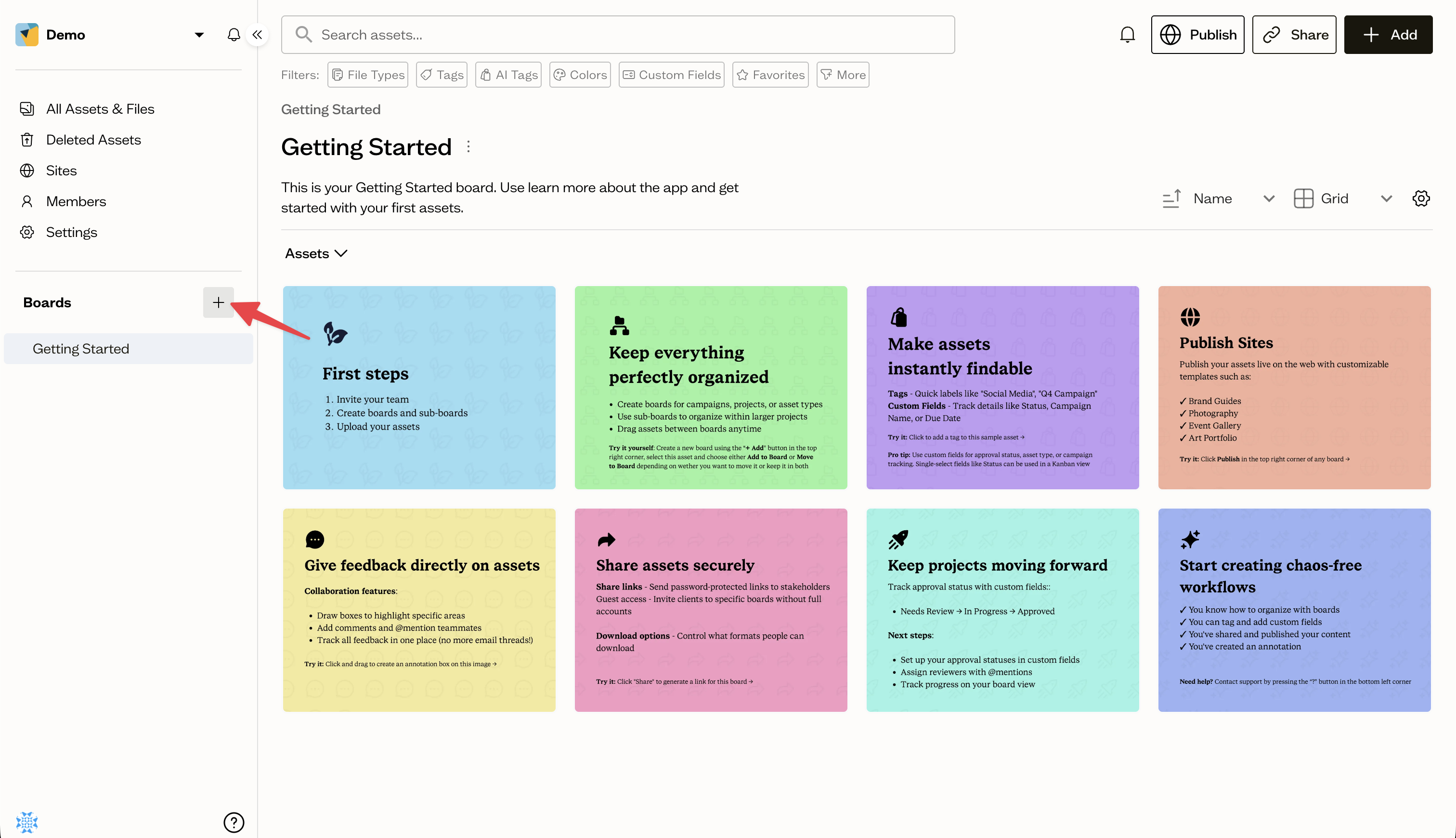Open the Members page
The width and height of the screenshot is (1456, 838).
click(x=76, y=201)
